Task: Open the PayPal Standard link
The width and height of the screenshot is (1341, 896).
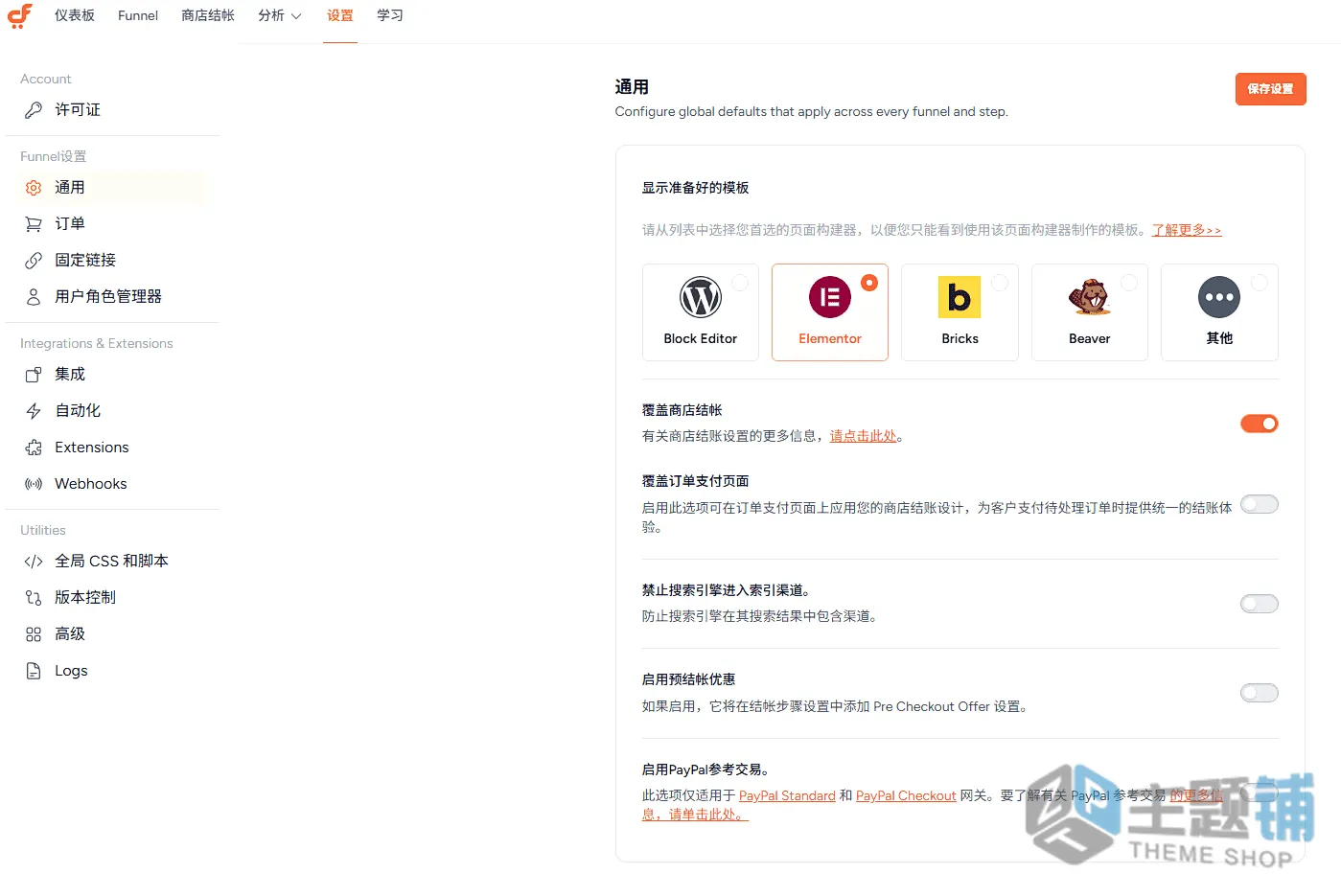Action: tap(787, 795)
